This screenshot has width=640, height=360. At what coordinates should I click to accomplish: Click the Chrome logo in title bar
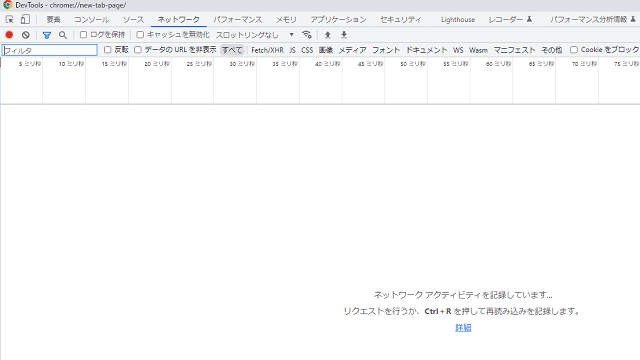coord(7,5)
